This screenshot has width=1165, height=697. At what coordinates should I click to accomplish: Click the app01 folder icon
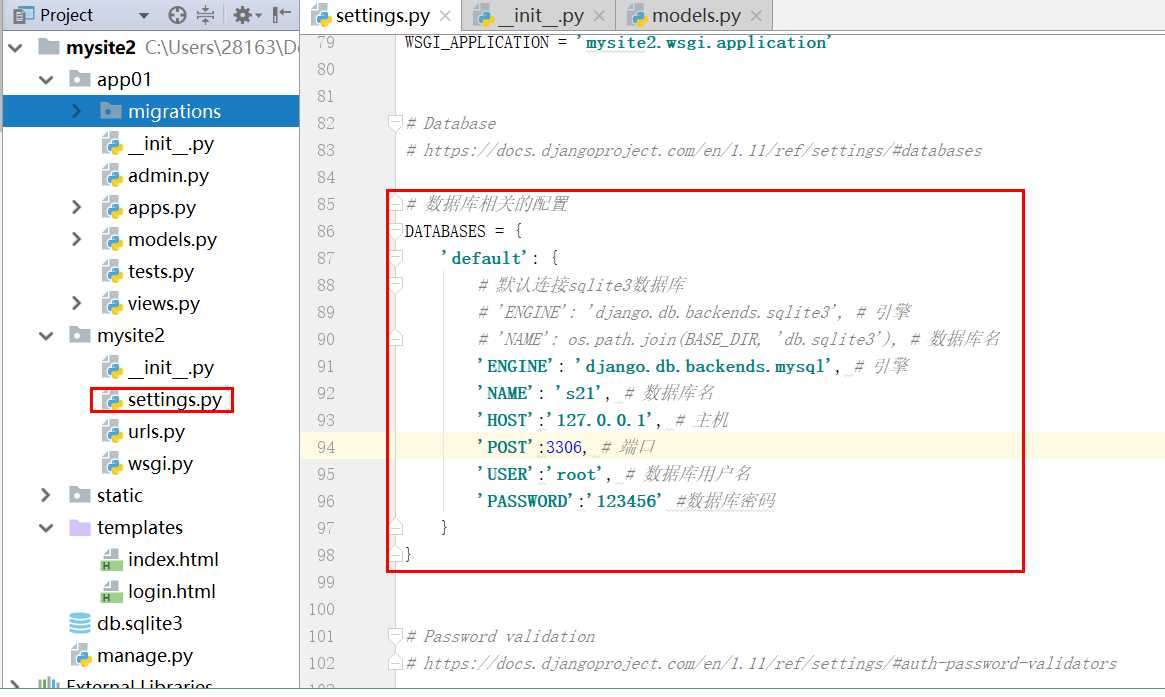coord(79,79)
